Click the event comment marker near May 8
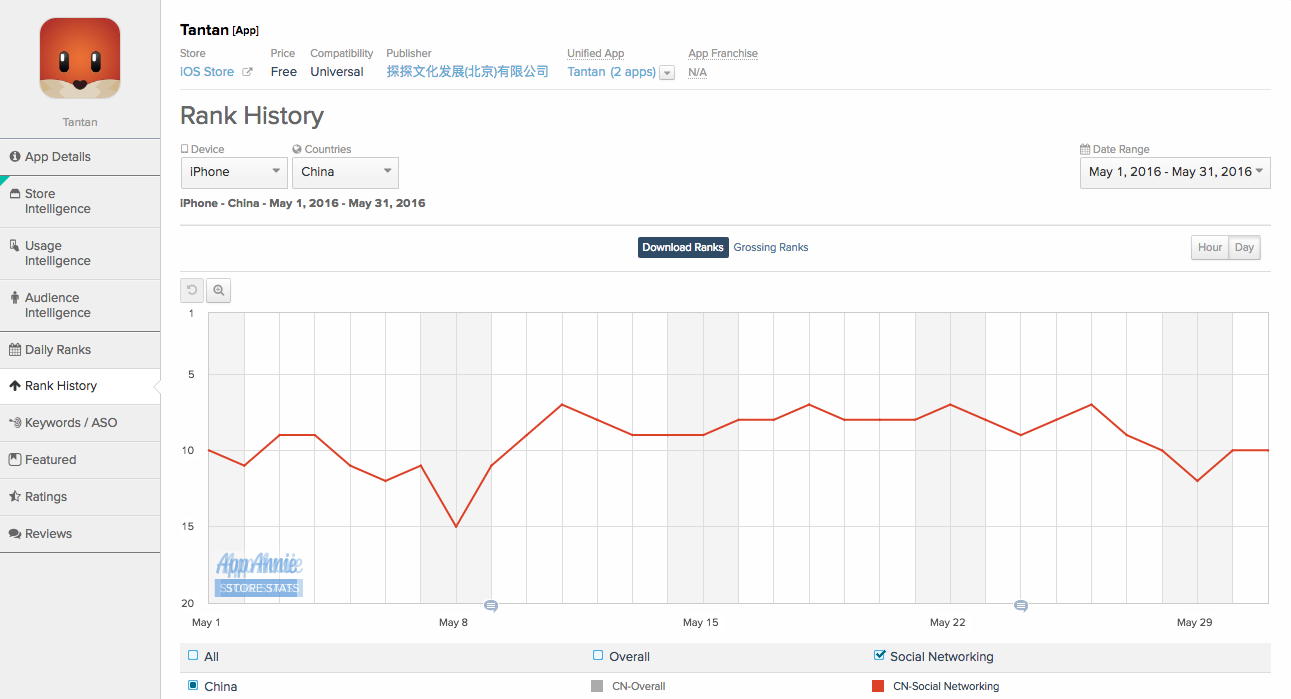This screenshot has width=1291, height=699. pyautogui.click(x=490, y=606)
